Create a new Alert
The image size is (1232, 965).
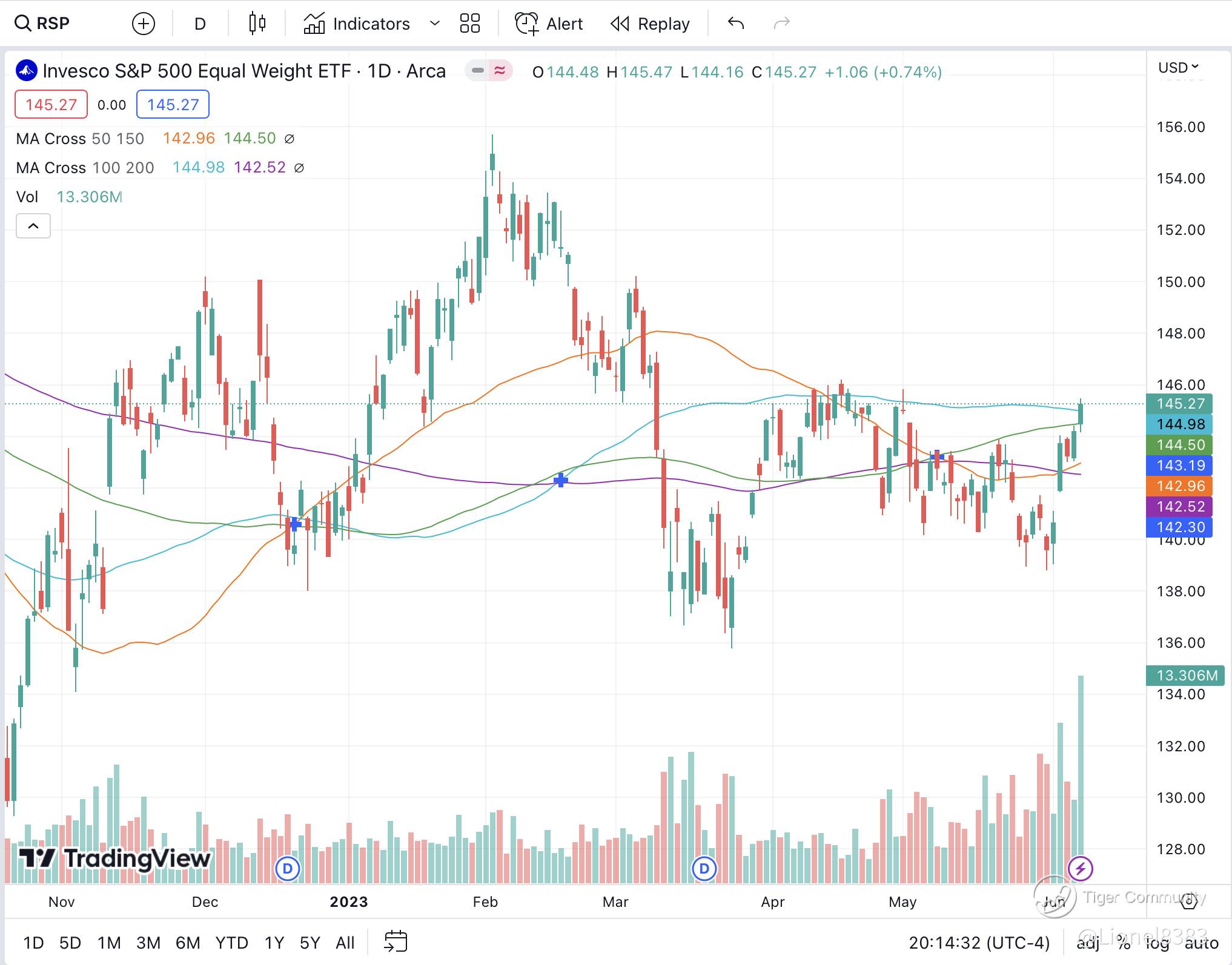tap(549, 24)
